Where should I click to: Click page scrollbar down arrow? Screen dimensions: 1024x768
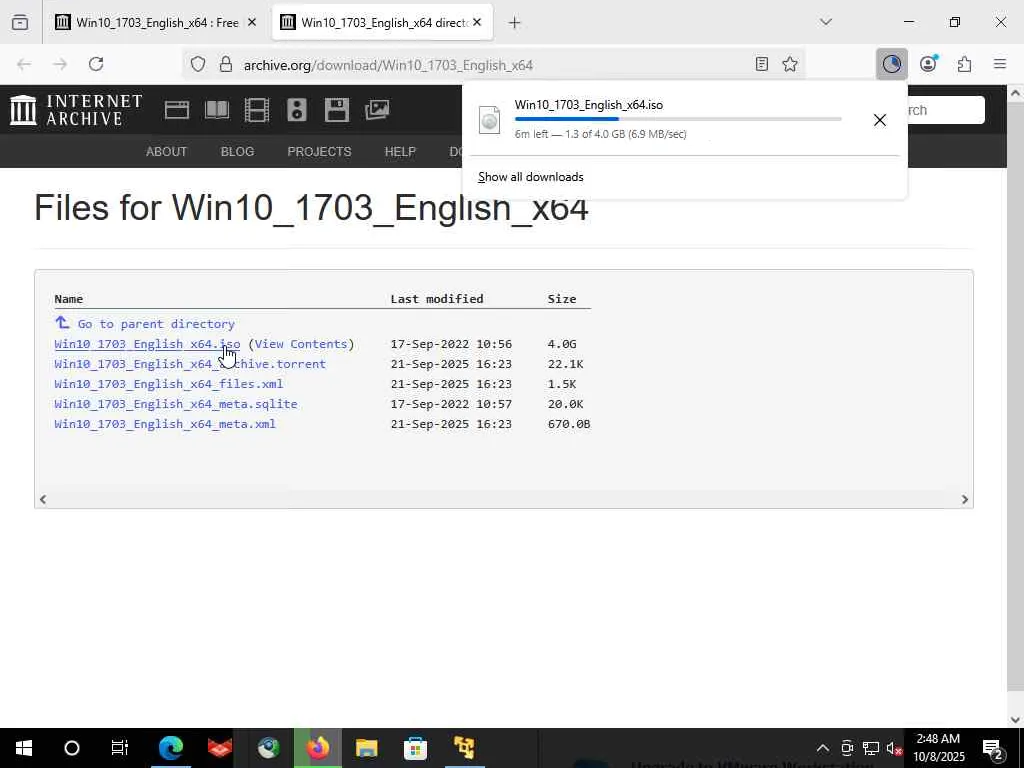pyautogui.click(x=1016, y=720)
